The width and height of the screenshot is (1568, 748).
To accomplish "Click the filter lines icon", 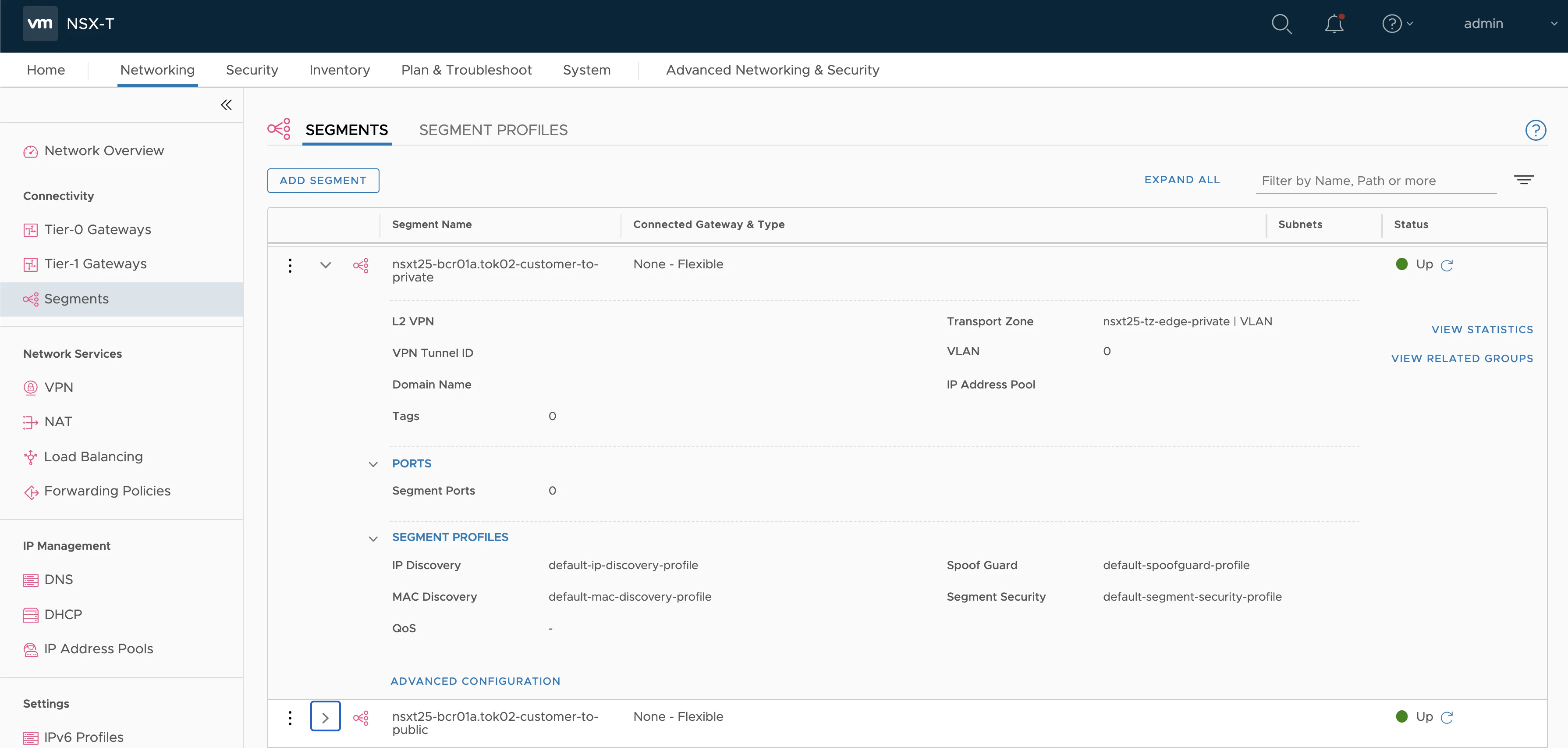I will coord(1524,180).
